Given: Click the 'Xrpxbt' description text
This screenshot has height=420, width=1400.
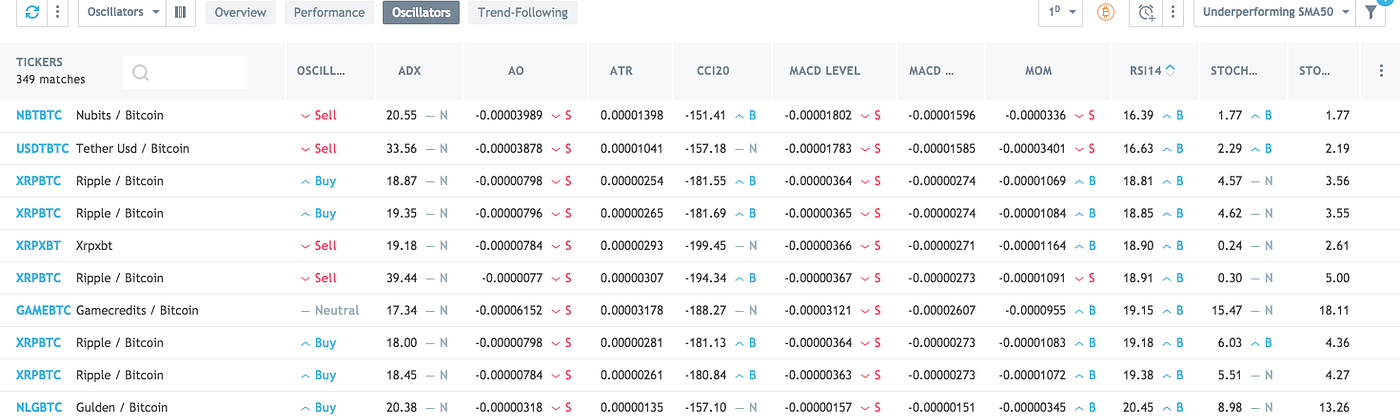Looking at the screenshot, I should pos(96,246).
